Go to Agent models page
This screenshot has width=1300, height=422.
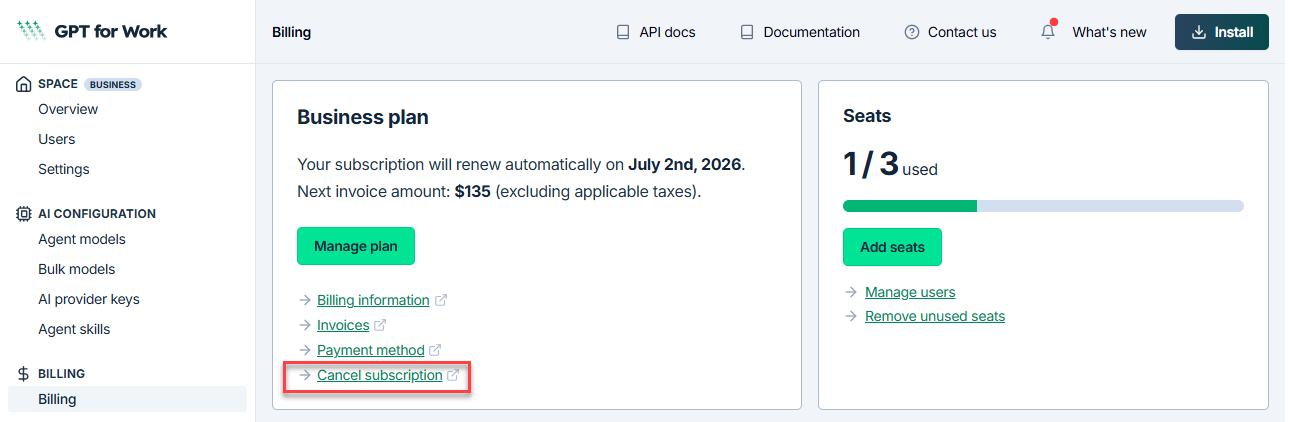[x=82, y=239]
